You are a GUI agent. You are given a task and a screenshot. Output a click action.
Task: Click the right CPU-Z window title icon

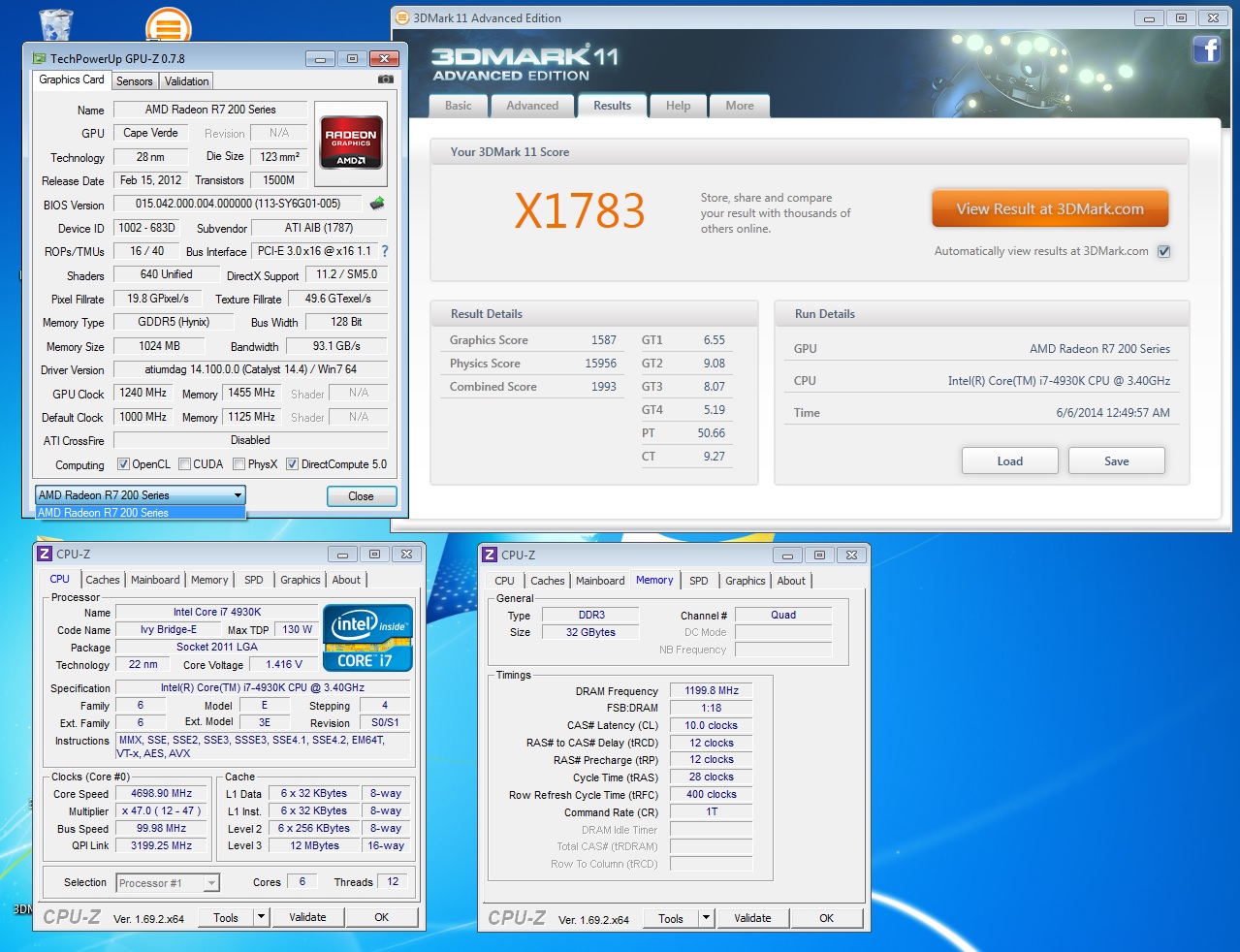[x=490, y=555]
